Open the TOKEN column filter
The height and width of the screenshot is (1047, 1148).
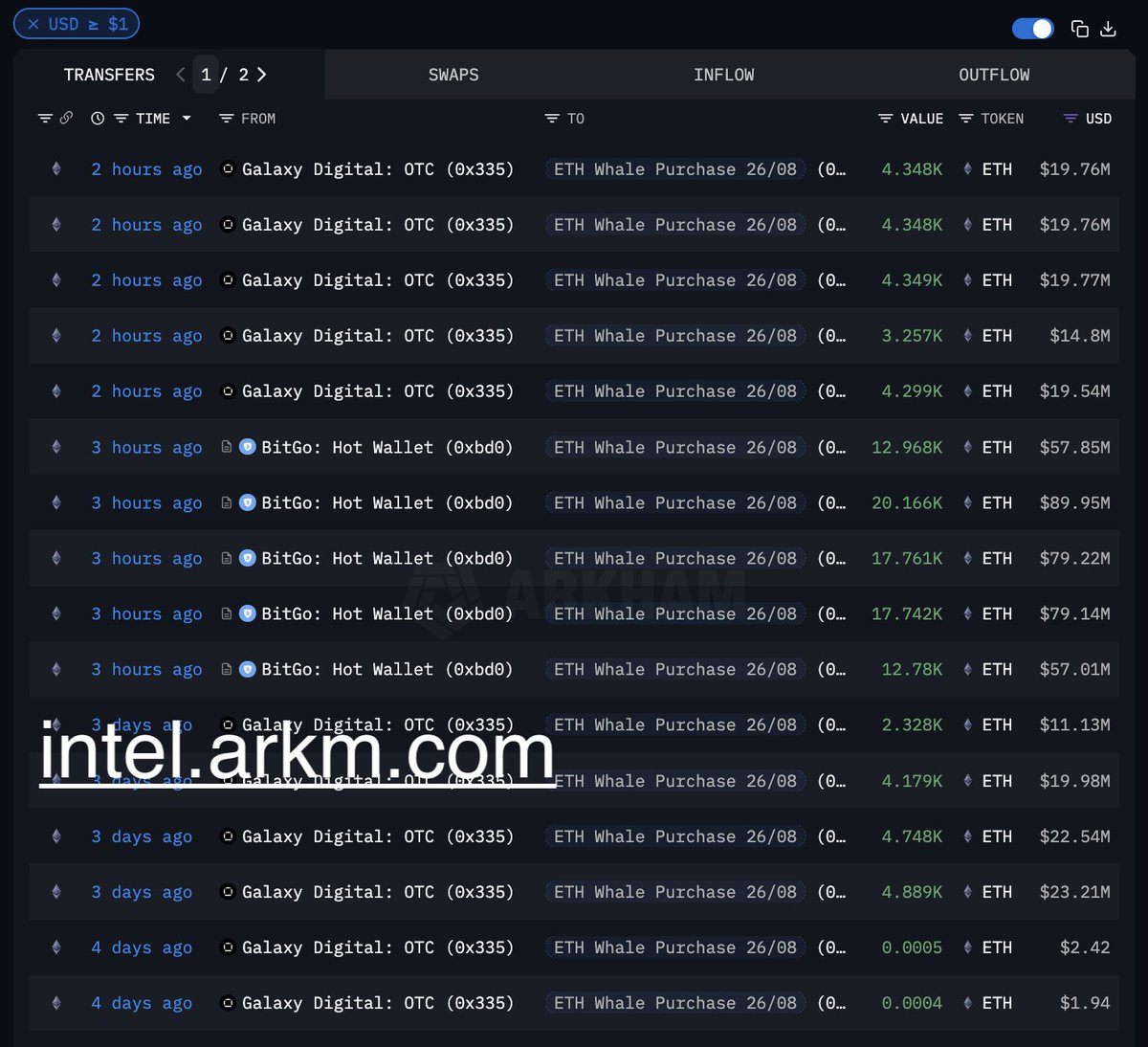(966, 119)
